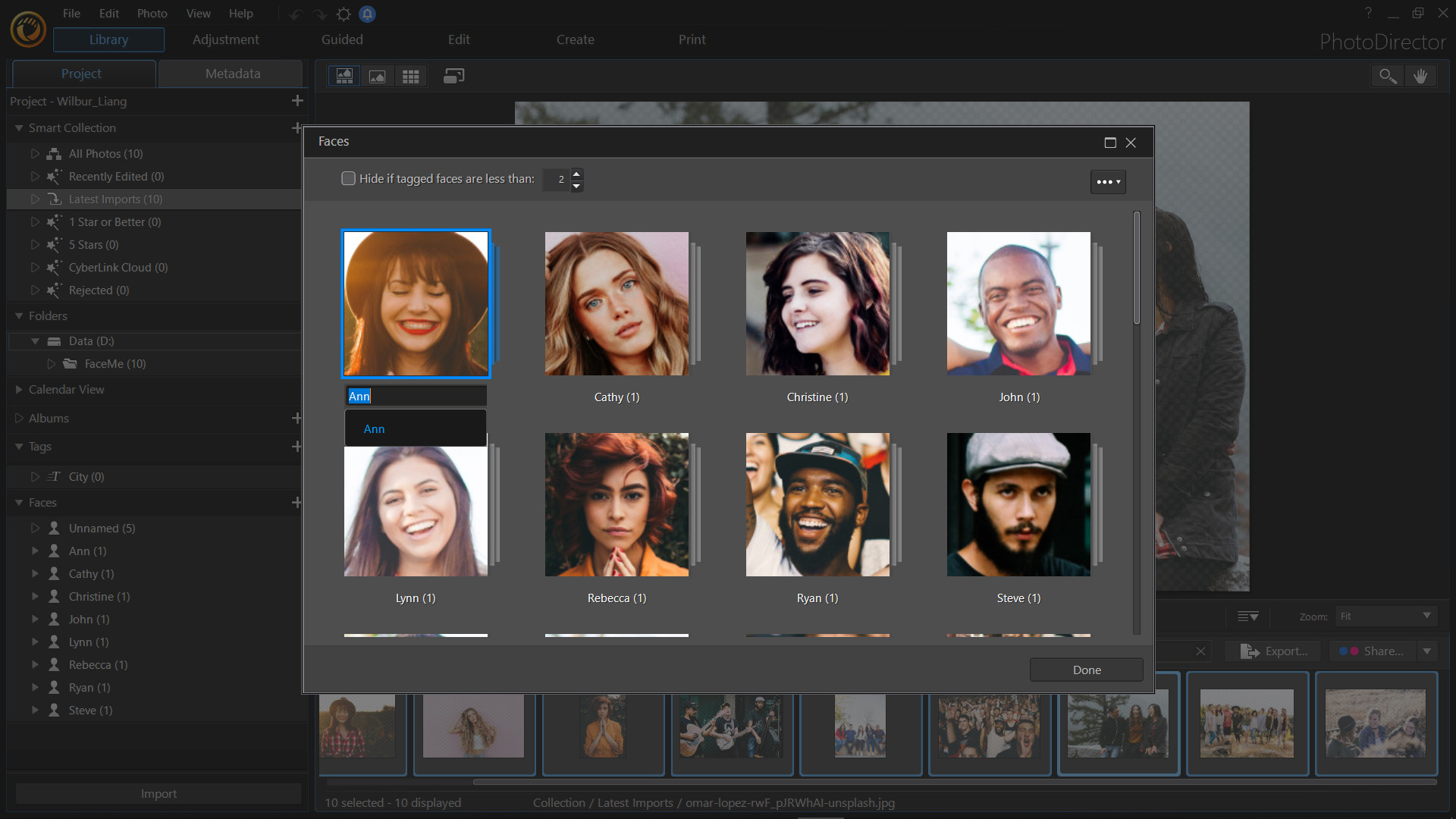Open PhotoDirector preferences gear icon
Viewport: 1456px width, 819px height.
tap(344, 14)
